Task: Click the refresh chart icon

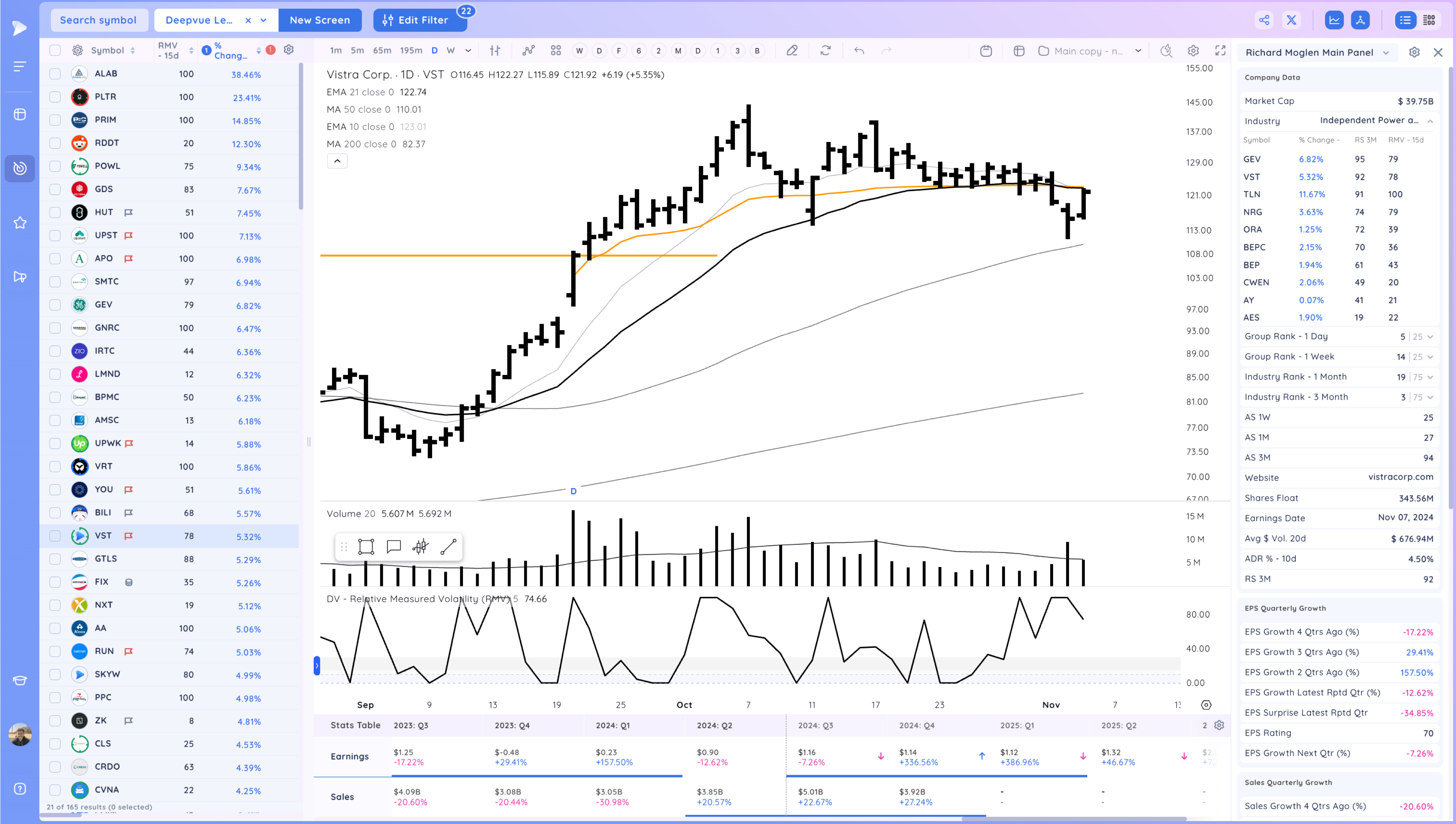Action: 825,51
